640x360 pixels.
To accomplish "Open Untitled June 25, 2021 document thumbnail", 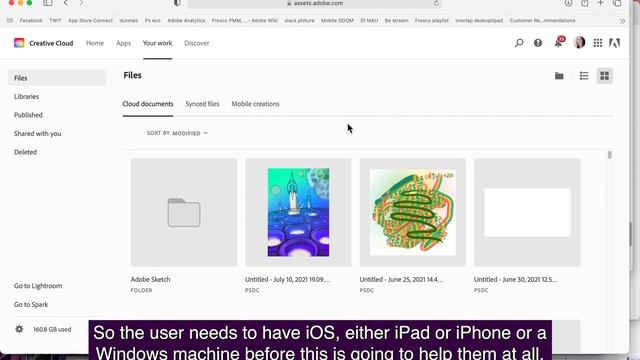I will (413, 212).
